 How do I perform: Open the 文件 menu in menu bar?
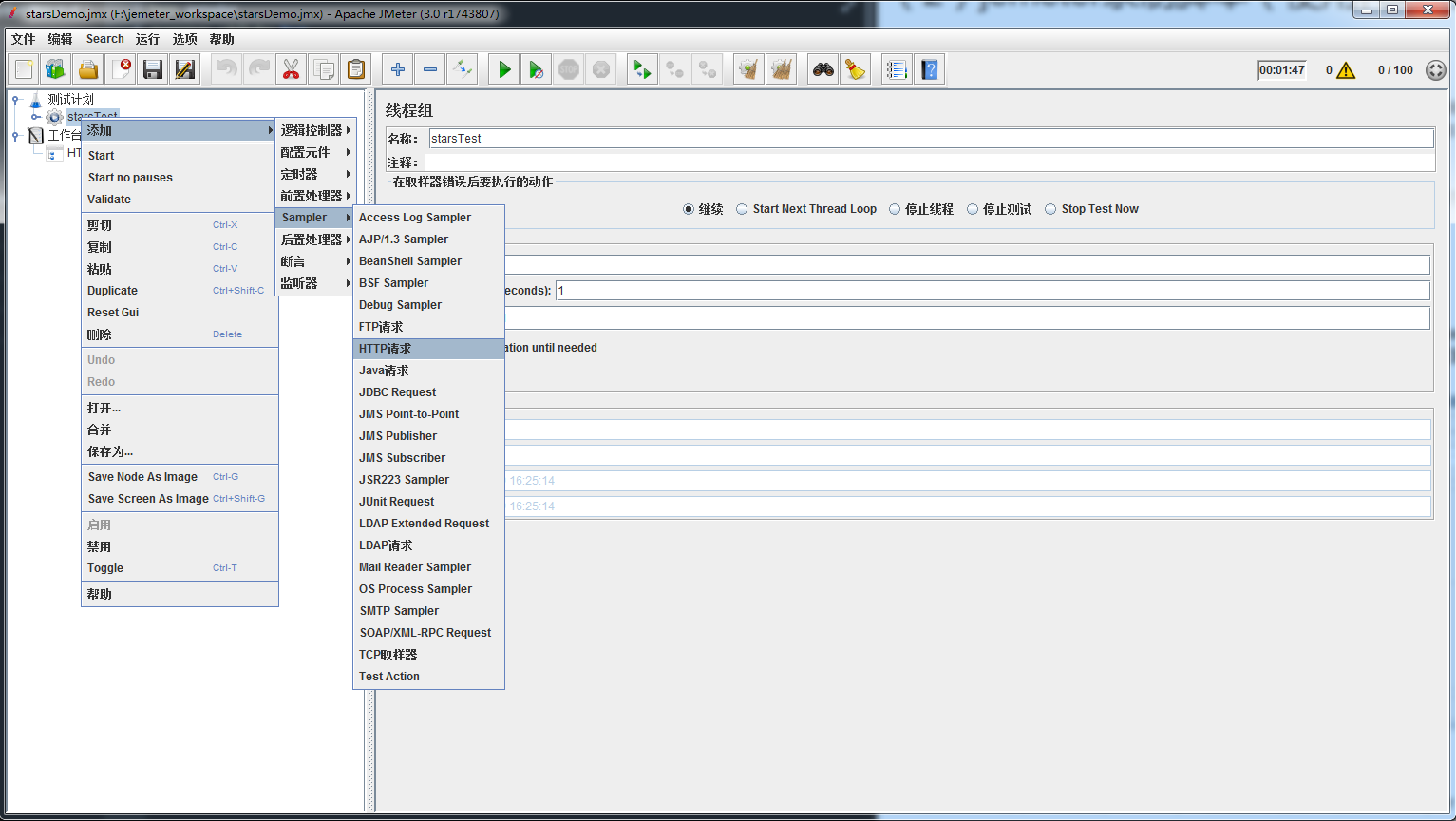pyautogui.click(x=23, y=39)
